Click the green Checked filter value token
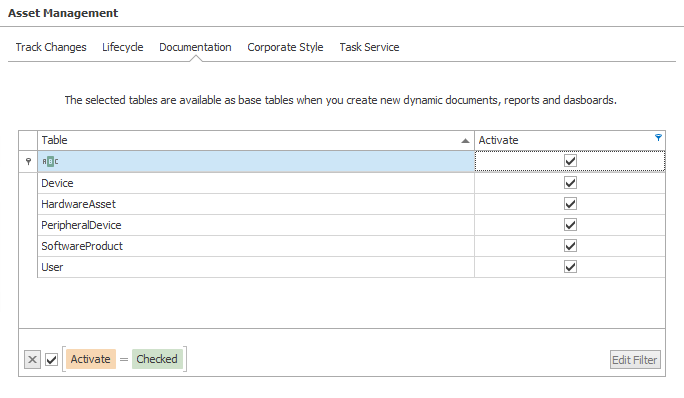 (x=157, y=359)
